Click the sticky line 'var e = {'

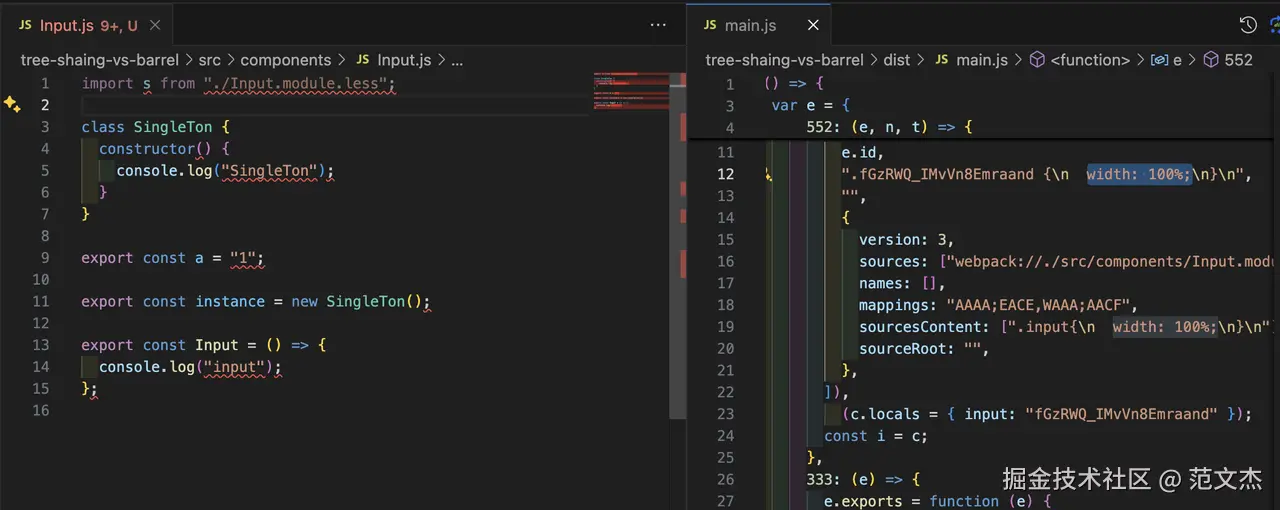click(811, 106)
